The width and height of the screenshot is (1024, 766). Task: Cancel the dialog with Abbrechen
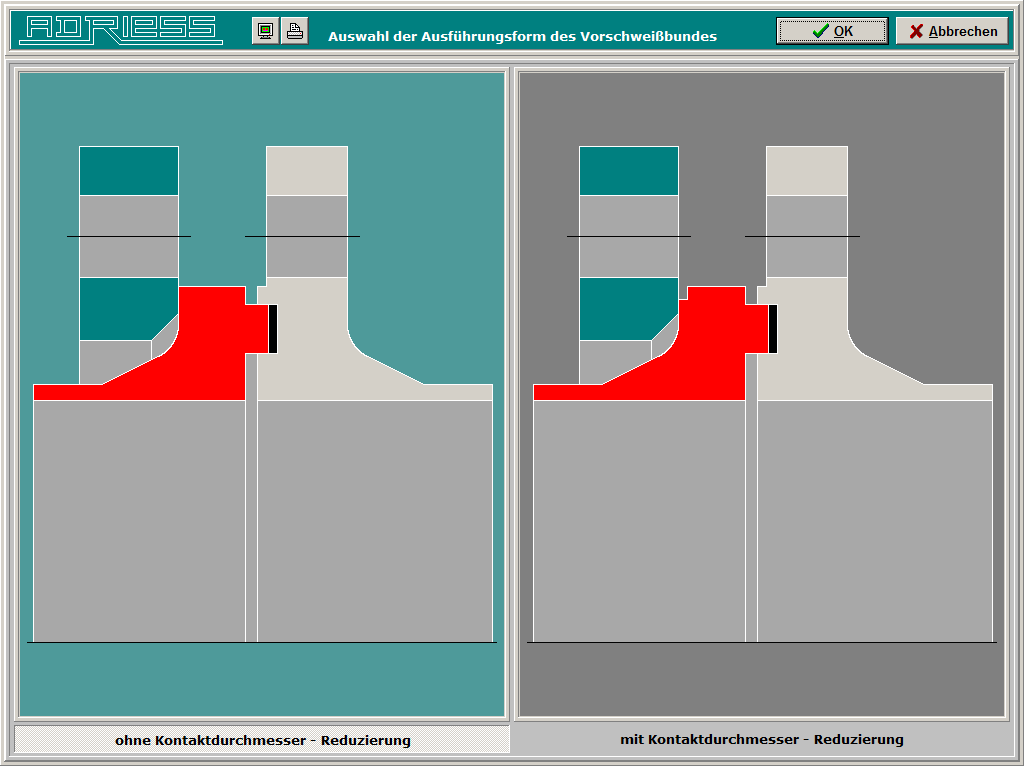click(x=952, y=31)
